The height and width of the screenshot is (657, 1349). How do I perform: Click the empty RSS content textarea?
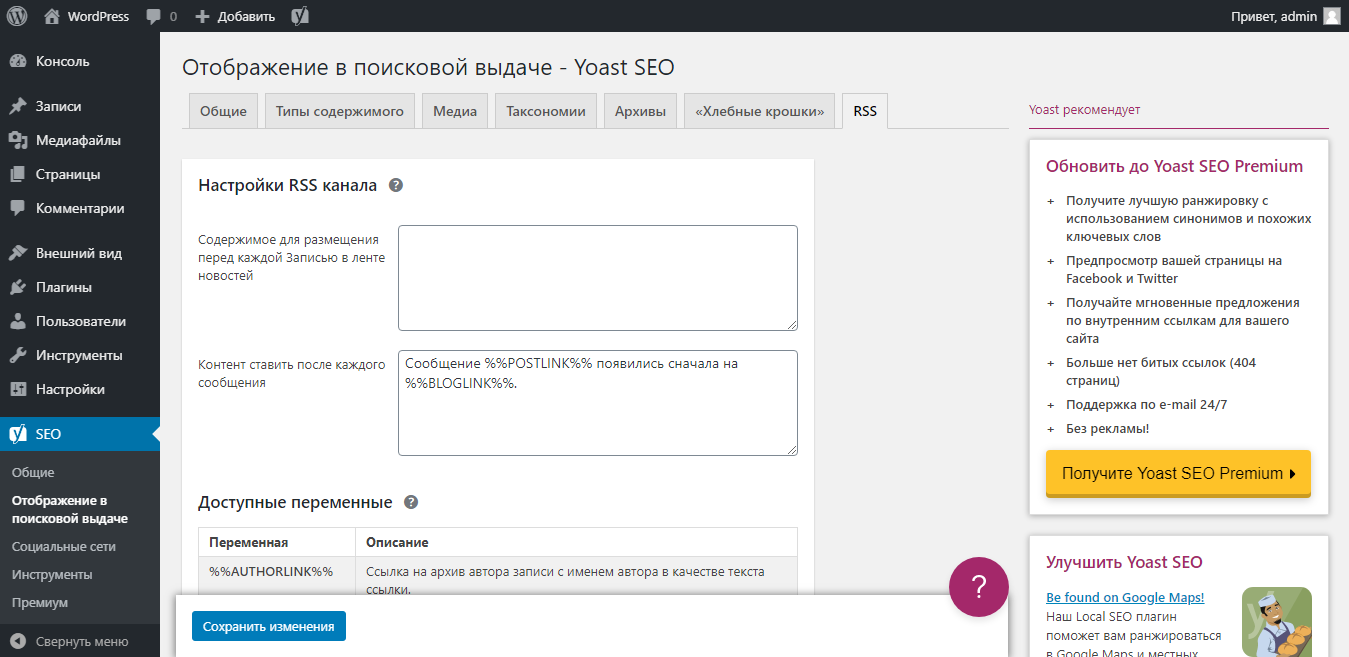pos(597,277)
